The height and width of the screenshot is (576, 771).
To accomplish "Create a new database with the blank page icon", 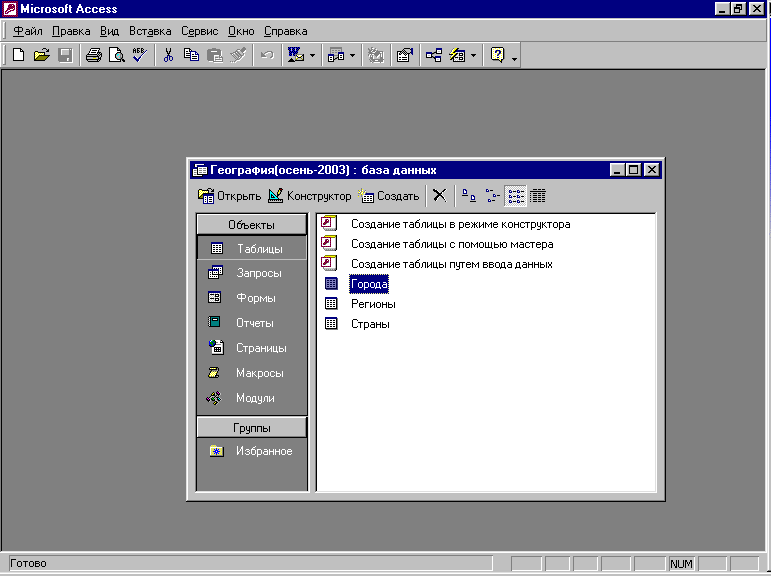I will pyautogui.click(x=18, y=55).
